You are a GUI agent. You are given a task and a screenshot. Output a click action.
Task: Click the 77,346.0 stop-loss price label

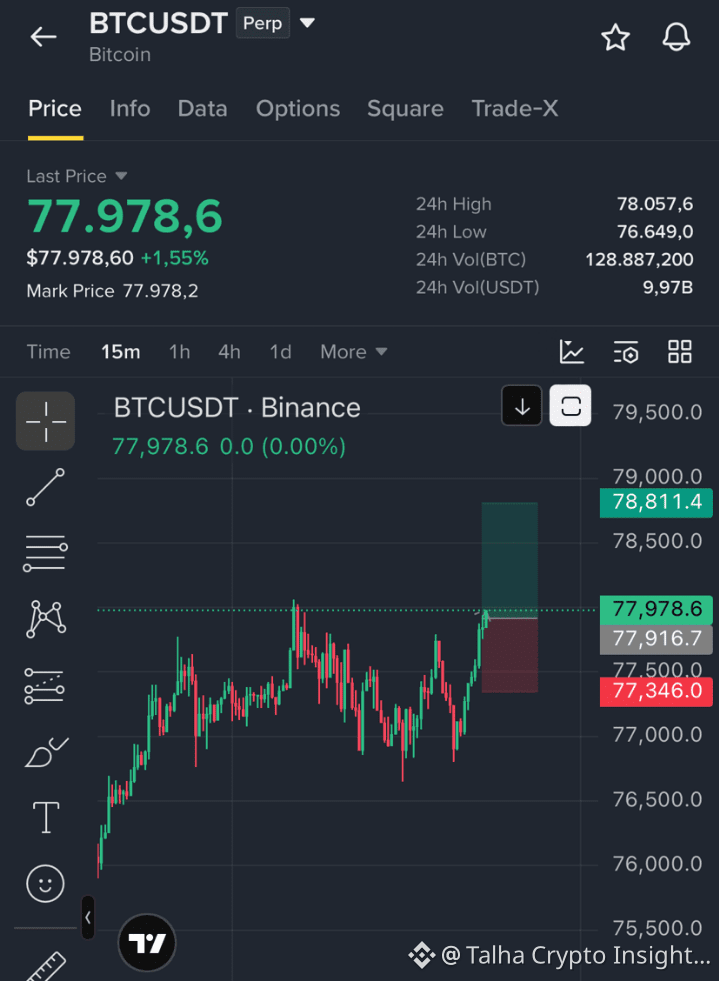pyautogui.click(x=656, y=691)
